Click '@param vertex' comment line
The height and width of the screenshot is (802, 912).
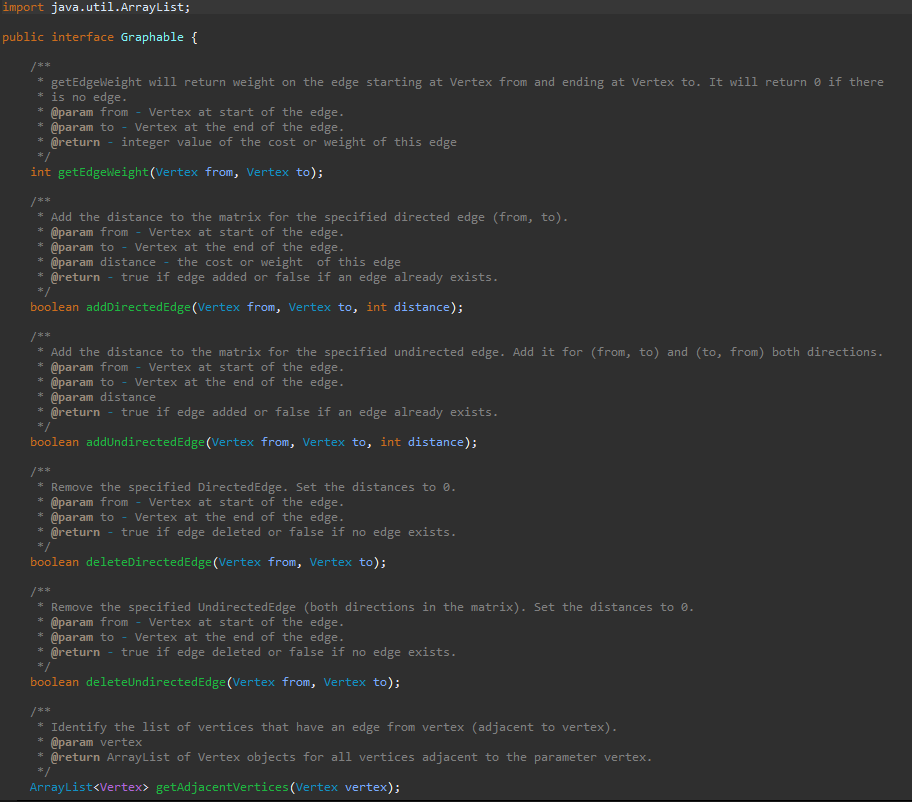tap(97, 742)
